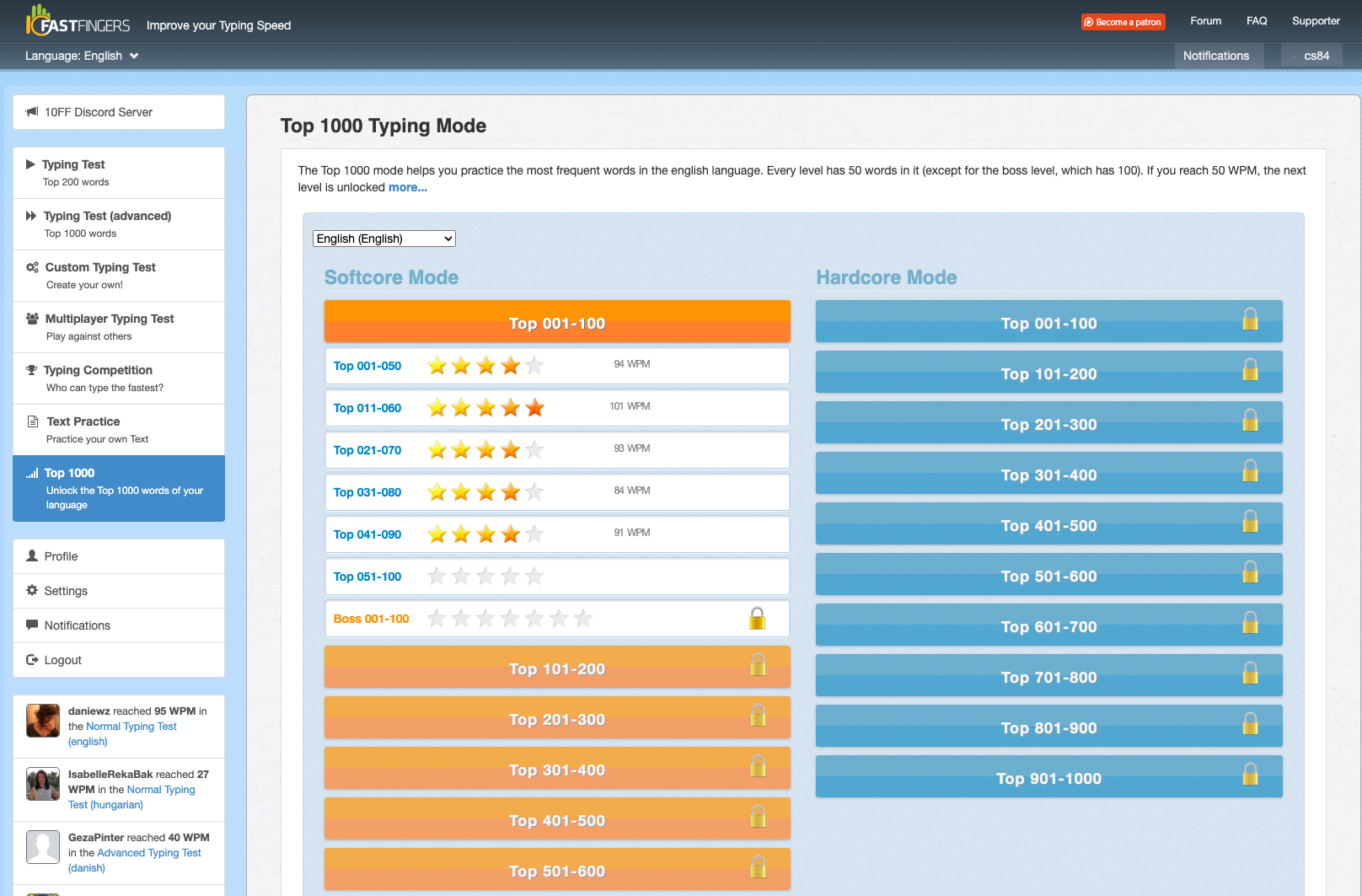Click the Become a patron button
Viewport: 1362px width, 896px height.
click(1123, 22)
